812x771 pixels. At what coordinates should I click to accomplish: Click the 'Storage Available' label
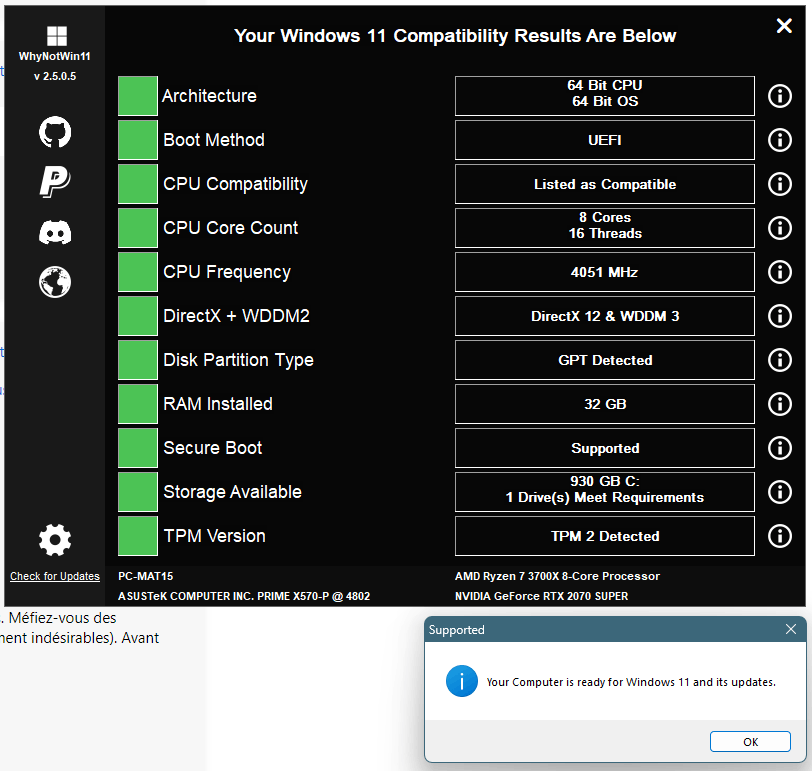tap(233, 492)
